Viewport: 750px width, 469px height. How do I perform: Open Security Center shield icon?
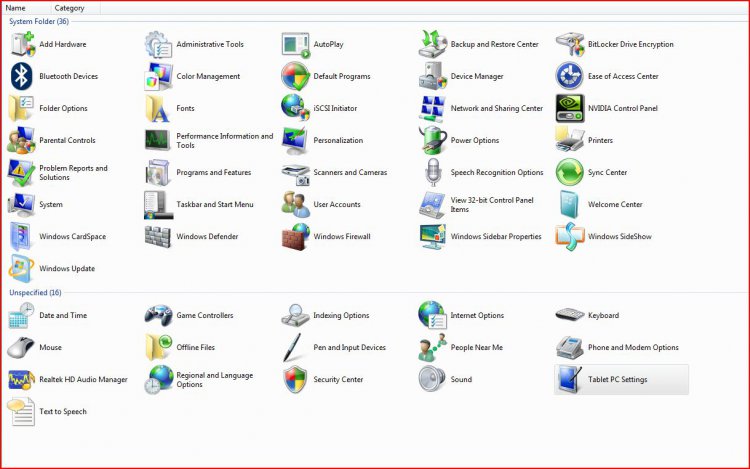point(296,379)
